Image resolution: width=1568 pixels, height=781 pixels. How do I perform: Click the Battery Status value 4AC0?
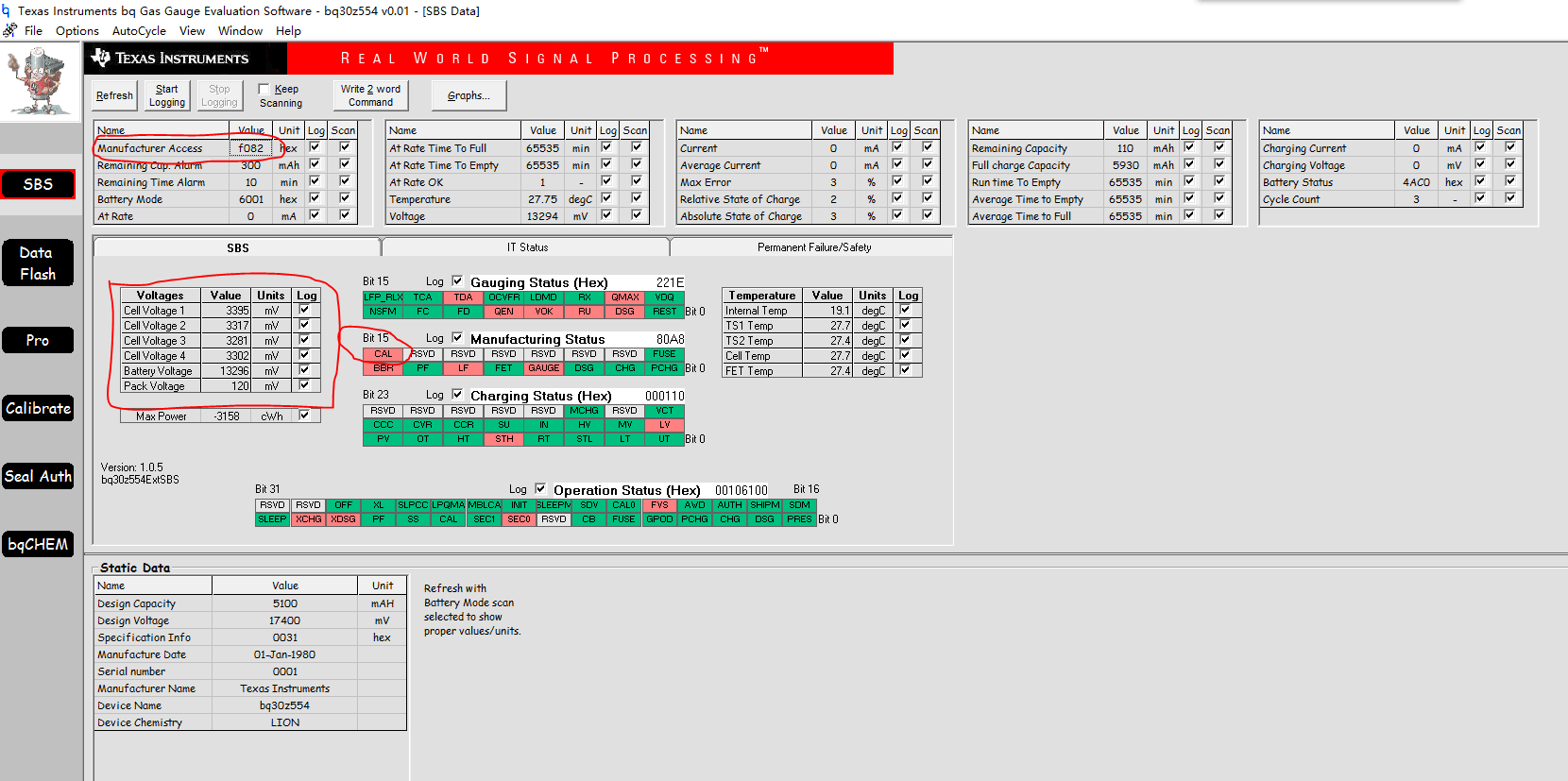point(1416,182)
